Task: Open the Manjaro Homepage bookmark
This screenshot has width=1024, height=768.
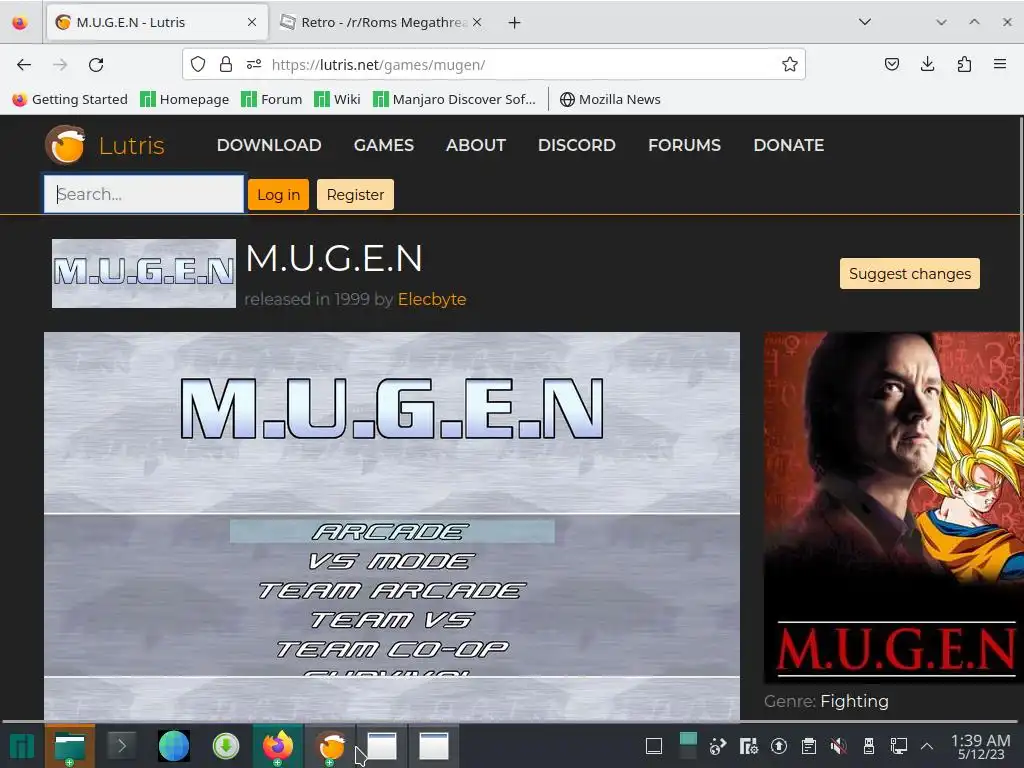Action: pos(185,99)
